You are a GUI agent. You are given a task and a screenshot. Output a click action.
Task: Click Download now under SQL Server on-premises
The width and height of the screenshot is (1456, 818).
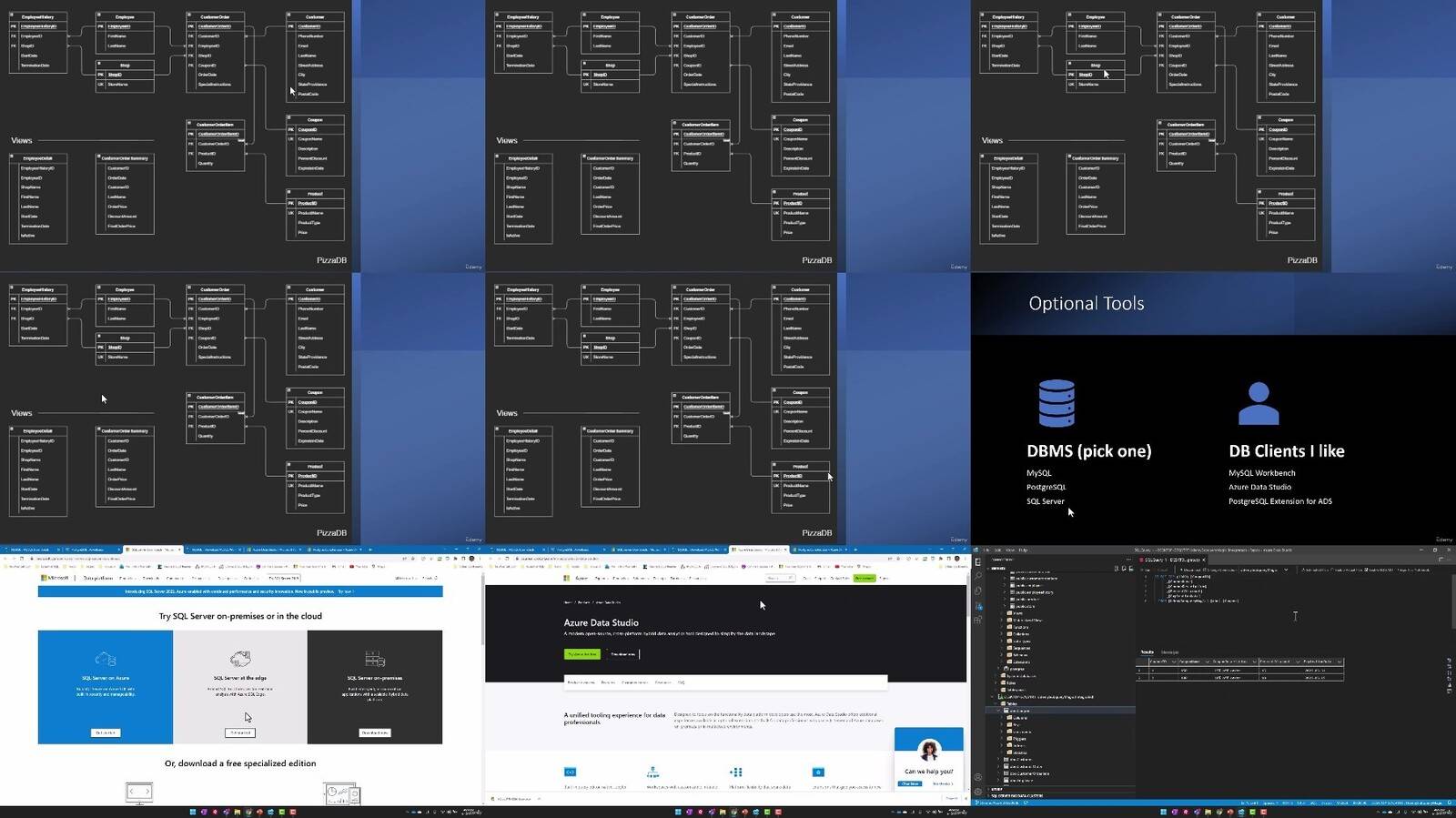pos(375,732)
